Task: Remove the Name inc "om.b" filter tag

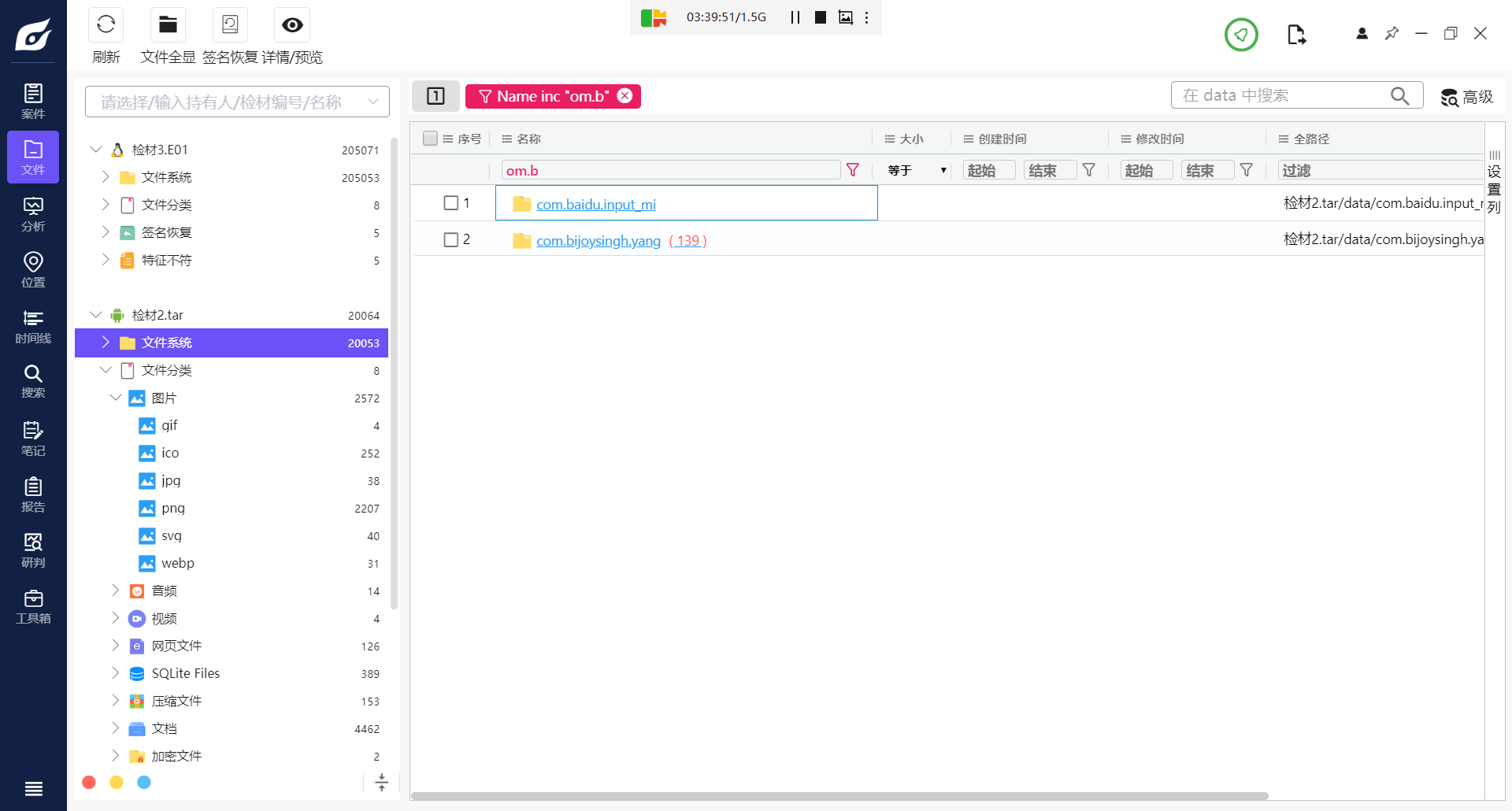Action: click(624, 96)
